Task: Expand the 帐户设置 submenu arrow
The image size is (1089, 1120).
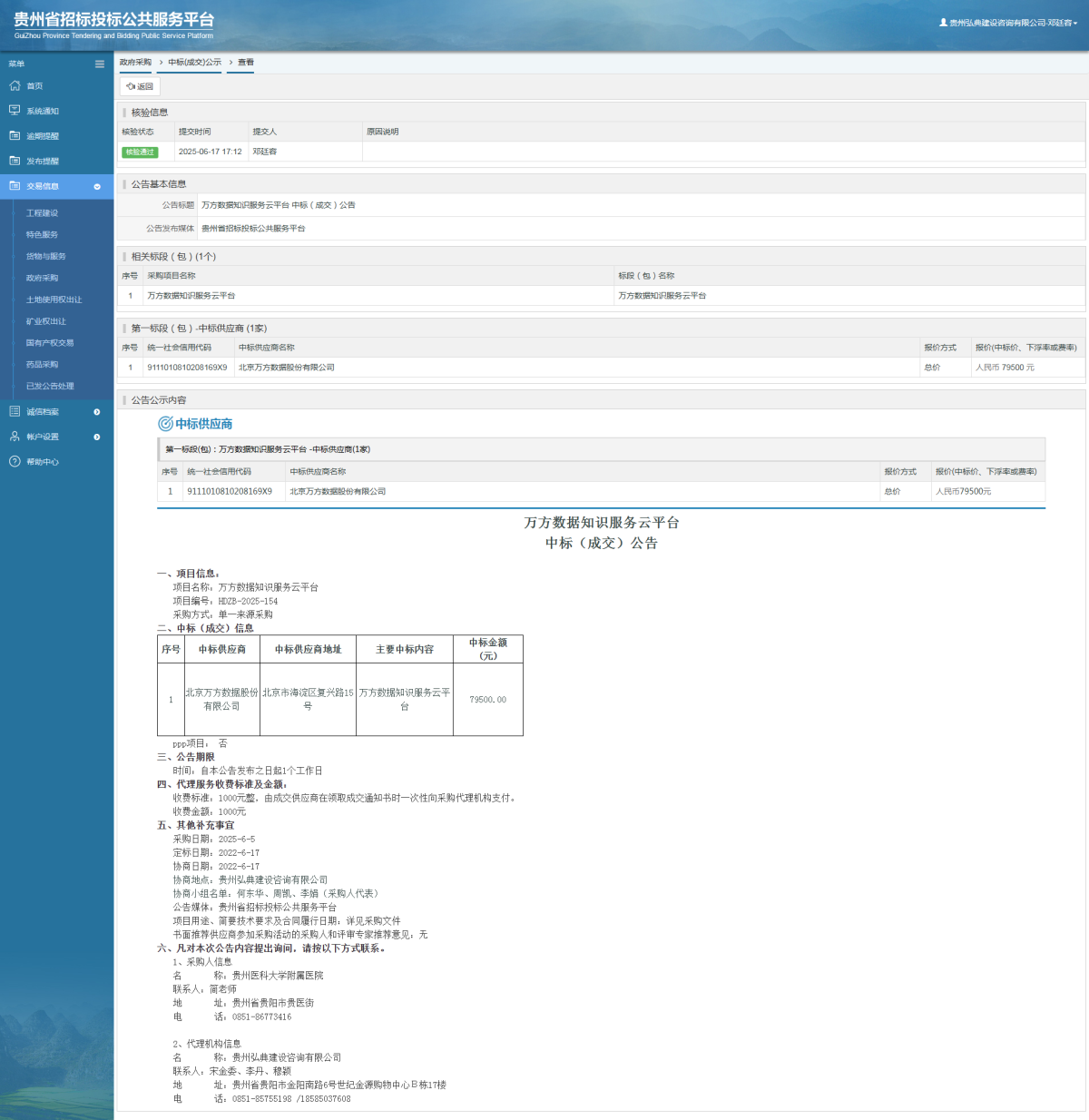Action: click(97, 437)
